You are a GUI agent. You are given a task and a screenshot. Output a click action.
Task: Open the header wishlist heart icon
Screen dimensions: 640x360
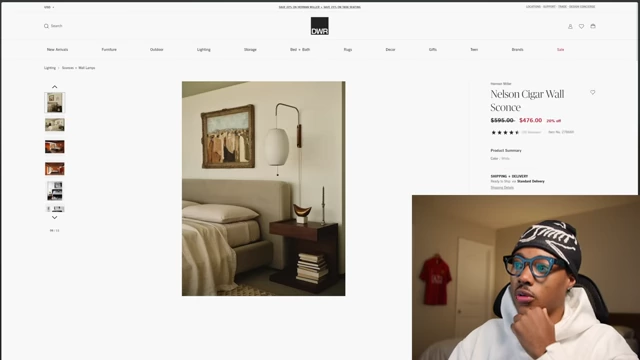click(581, 27)
